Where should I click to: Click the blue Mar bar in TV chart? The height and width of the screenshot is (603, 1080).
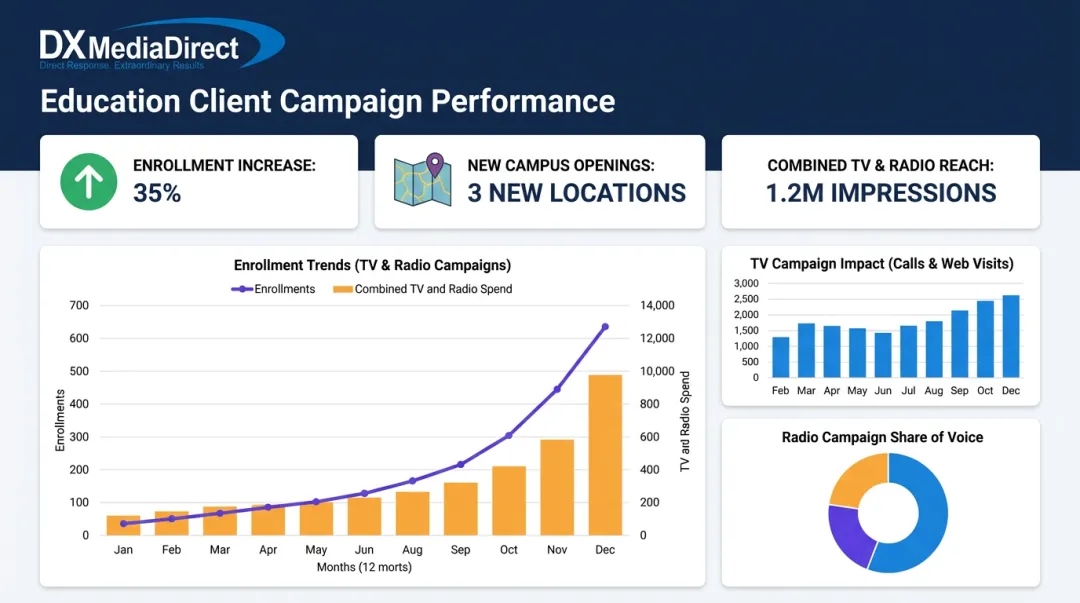(x=806, y=350)
